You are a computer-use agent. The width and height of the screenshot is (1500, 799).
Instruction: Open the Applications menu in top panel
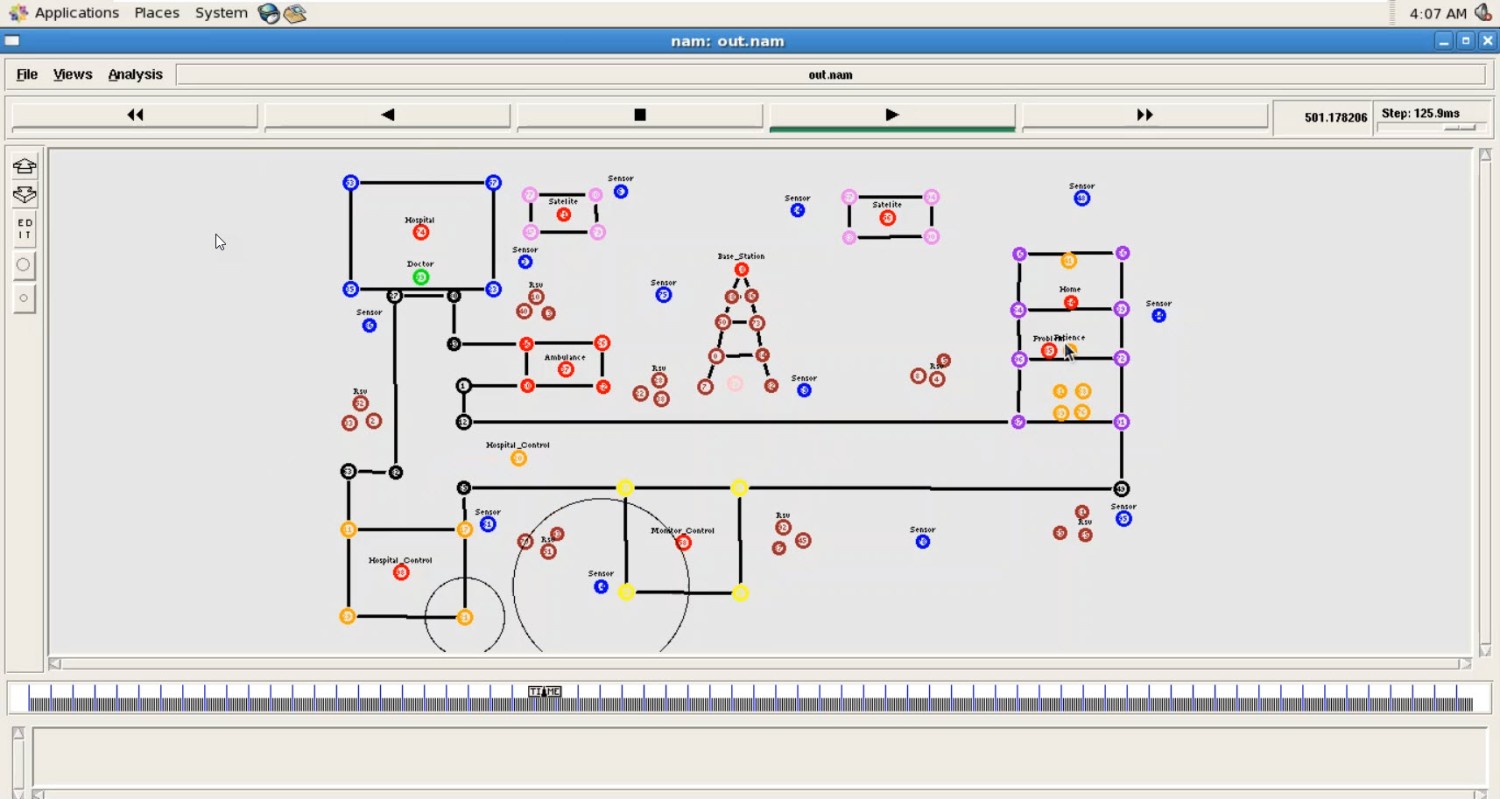pyautogui.click(x=76, y=13)
